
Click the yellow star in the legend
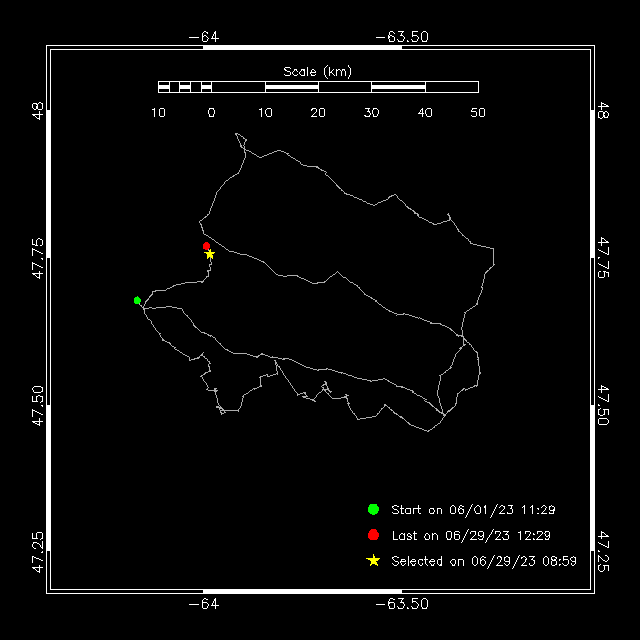click(x=373, y=561)
